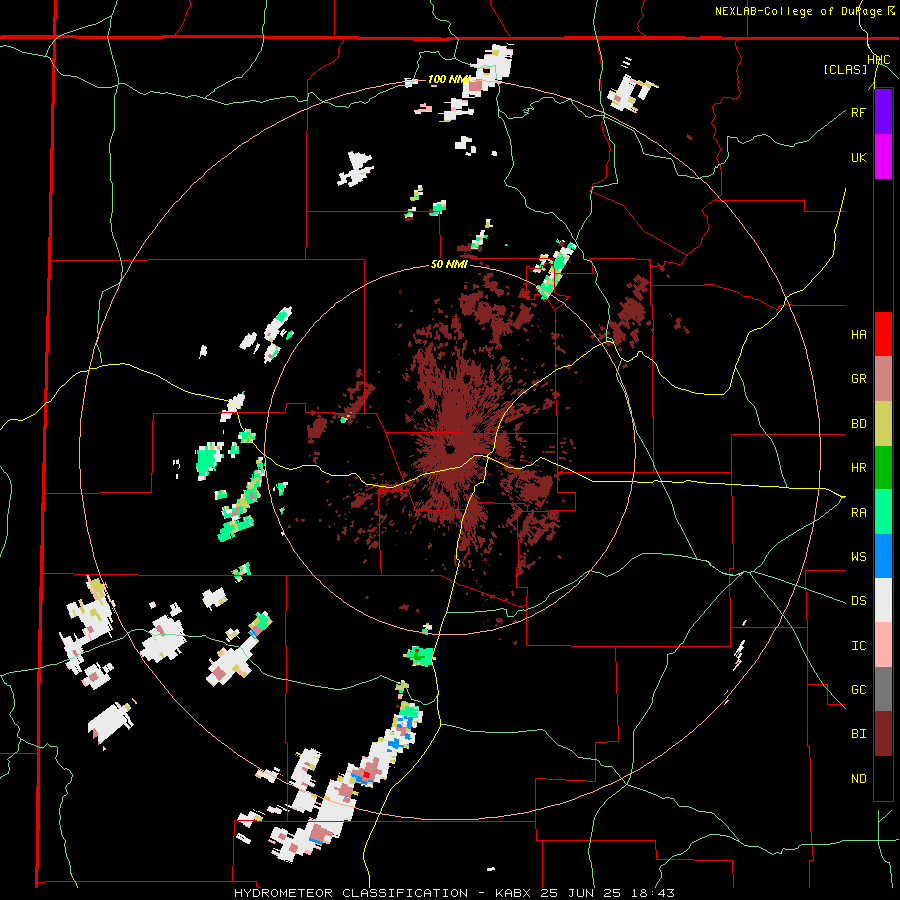The width and height of the screenshot is (900, 900).
Task: Click the dark green HR heavy rain swatch
Action: pos(883,467)
